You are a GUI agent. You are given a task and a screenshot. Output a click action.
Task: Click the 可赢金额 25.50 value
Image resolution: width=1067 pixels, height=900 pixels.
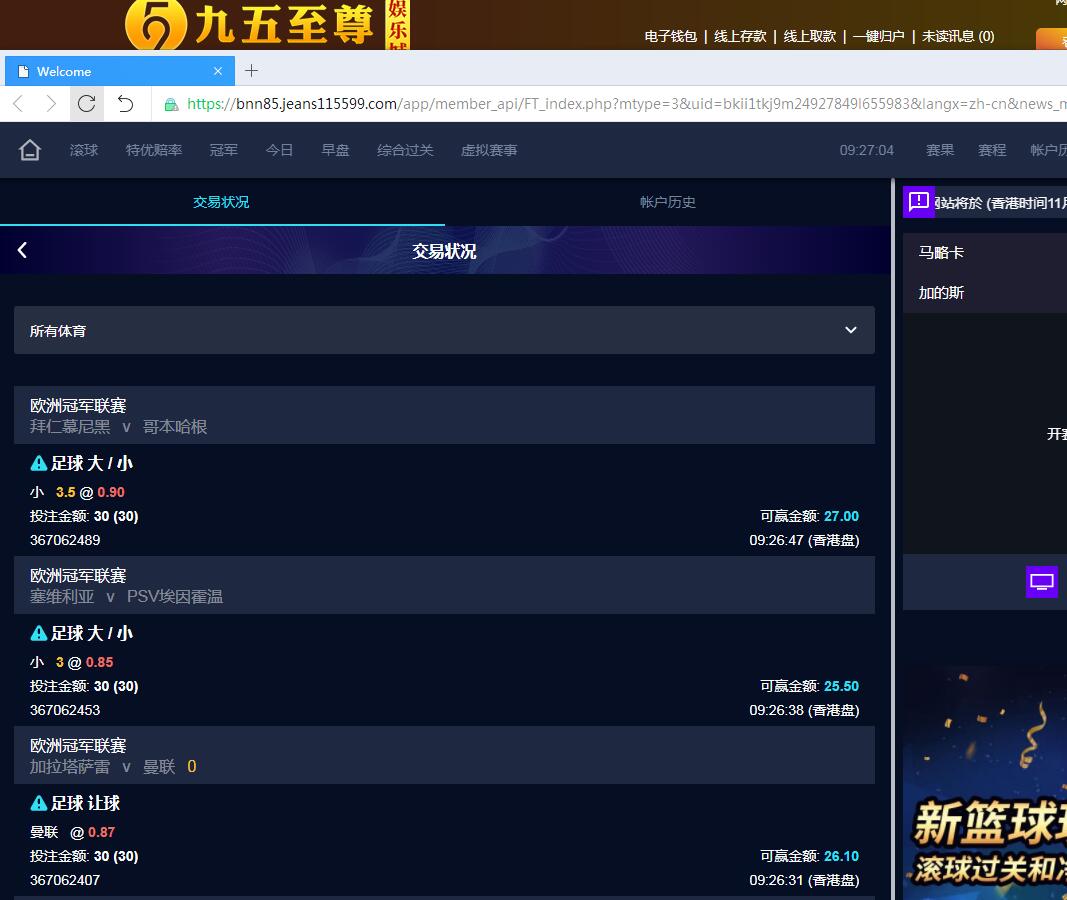tap(841, 686)
